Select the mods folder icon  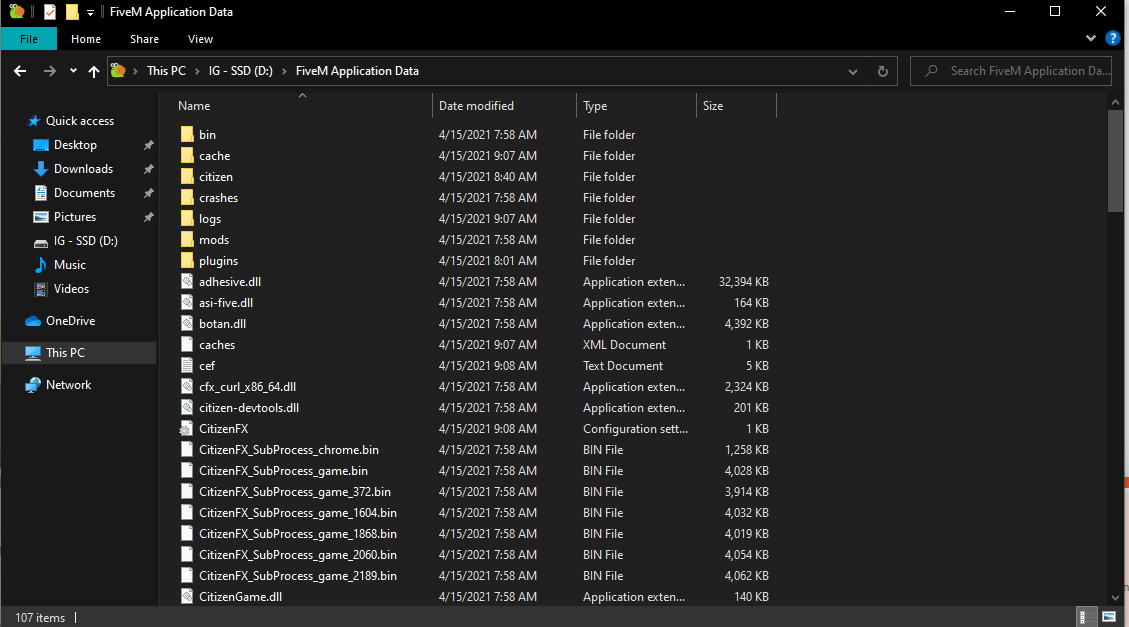[187, 240]
